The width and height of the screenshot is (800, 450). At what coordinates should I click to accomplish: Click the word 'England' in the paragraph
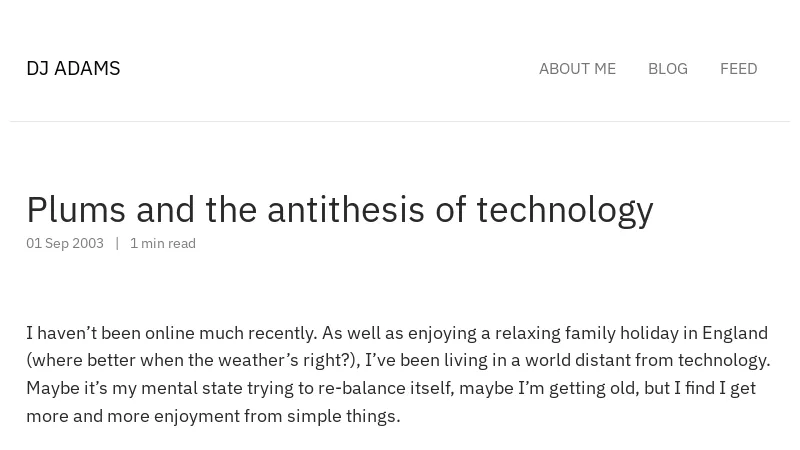coord(735,333)
